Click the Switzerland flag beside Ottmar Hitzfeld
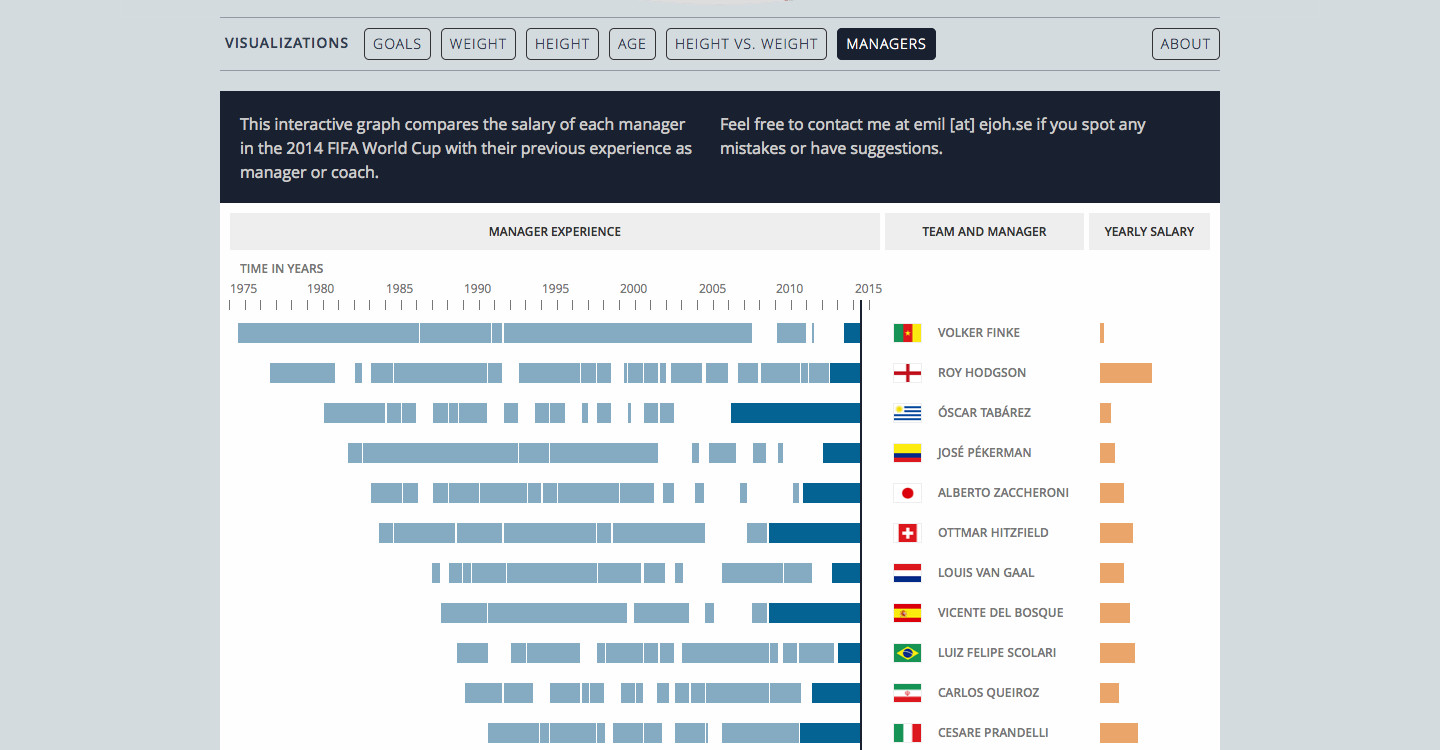1440x750 pixels. [x=907, y=533]
